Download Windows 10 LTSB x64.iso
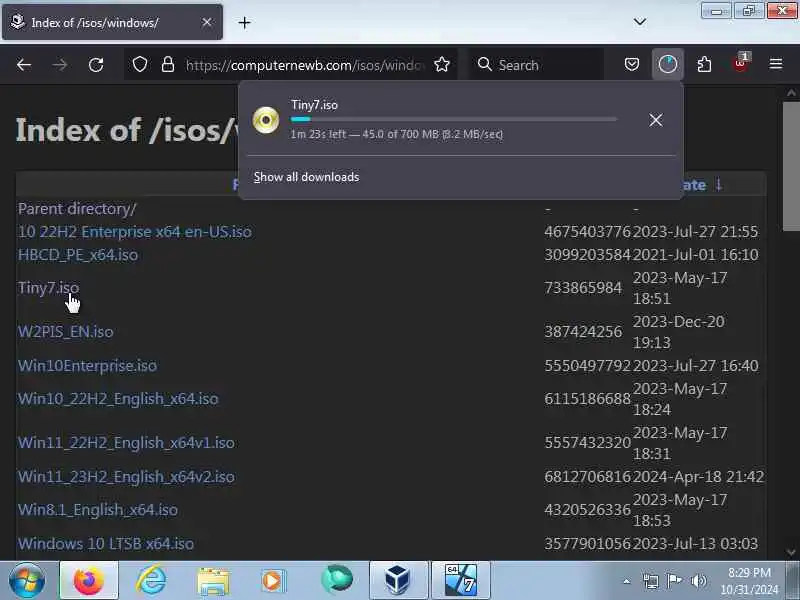Viewport: 800px width, 600px height. coord(106,543)
